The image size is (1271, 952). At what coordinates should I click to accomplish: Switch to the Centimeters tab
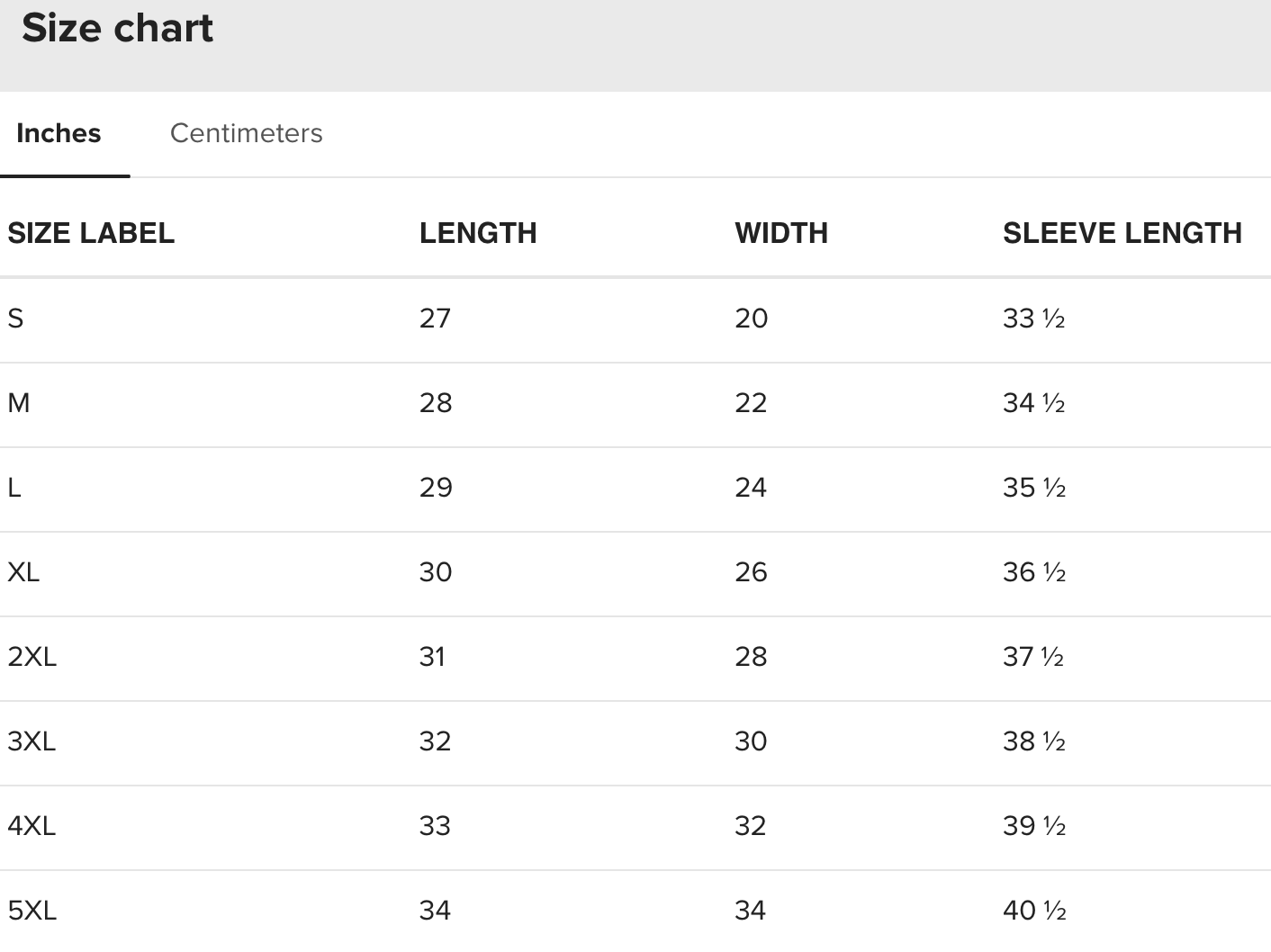pos(246,133)
